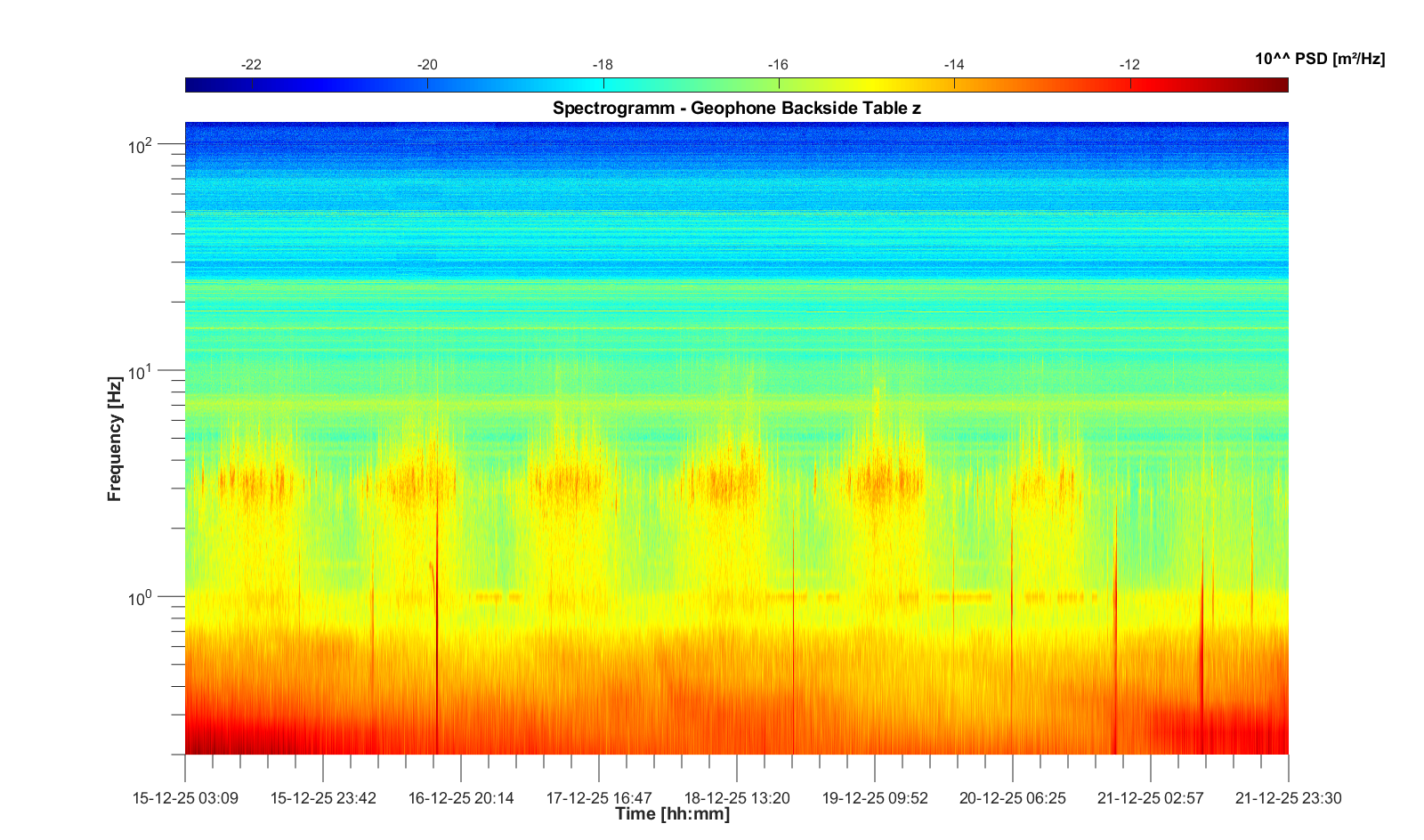
Task: Click the spectrogram title 'Geophone Backside Table z'
Action: click(x=736, y=109)
